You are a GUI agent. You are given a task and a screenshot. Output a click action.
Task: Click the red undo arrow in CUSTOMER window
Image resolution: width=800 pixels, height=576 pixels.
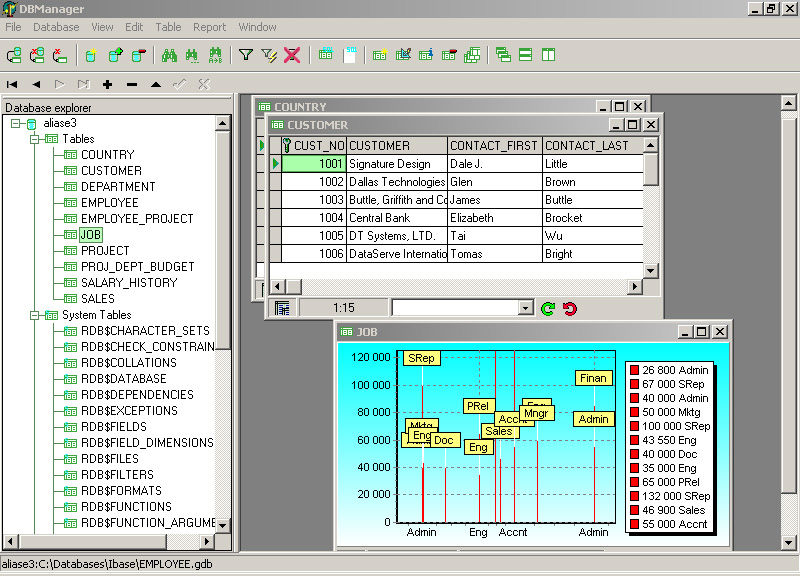click(x=570, y=309)
